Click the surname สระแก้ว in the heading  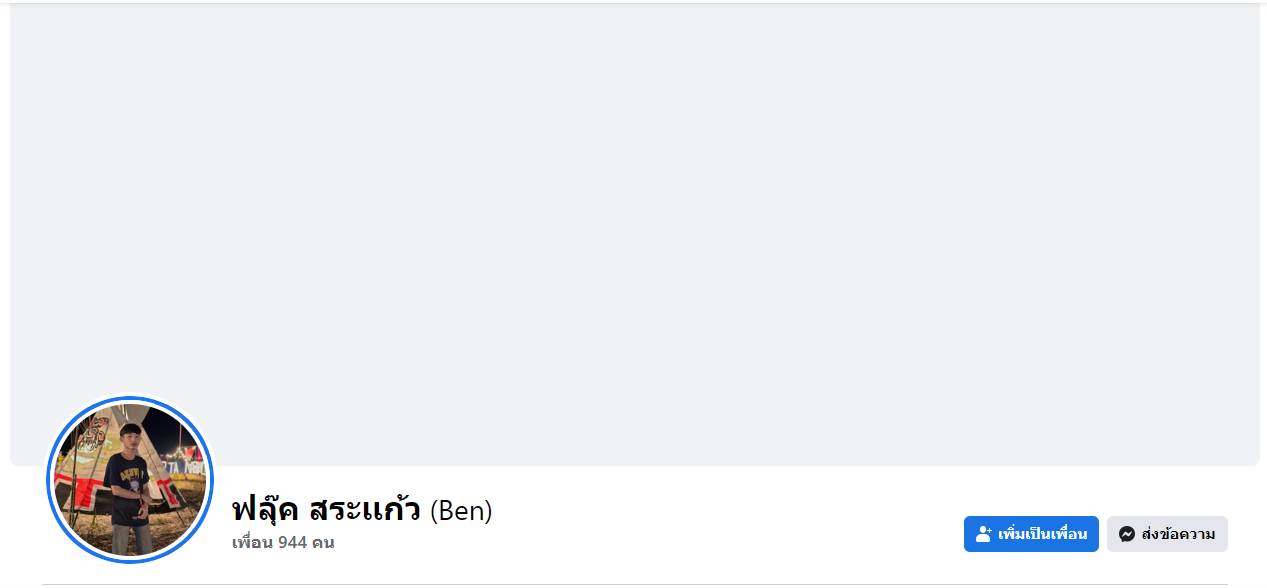click(x=364, y=511)
